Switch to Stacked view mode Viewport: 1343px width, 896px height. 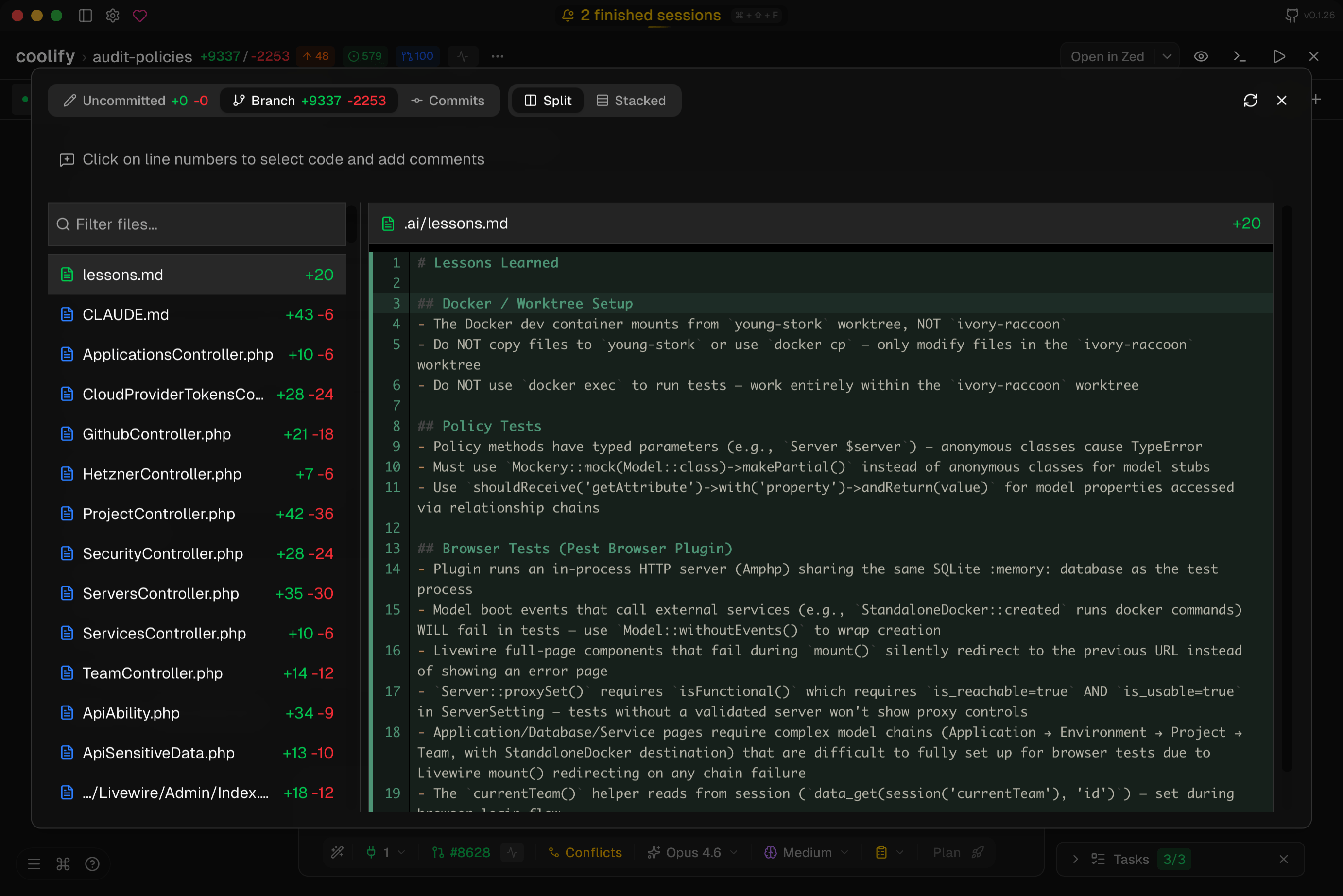tap(632, 100)
